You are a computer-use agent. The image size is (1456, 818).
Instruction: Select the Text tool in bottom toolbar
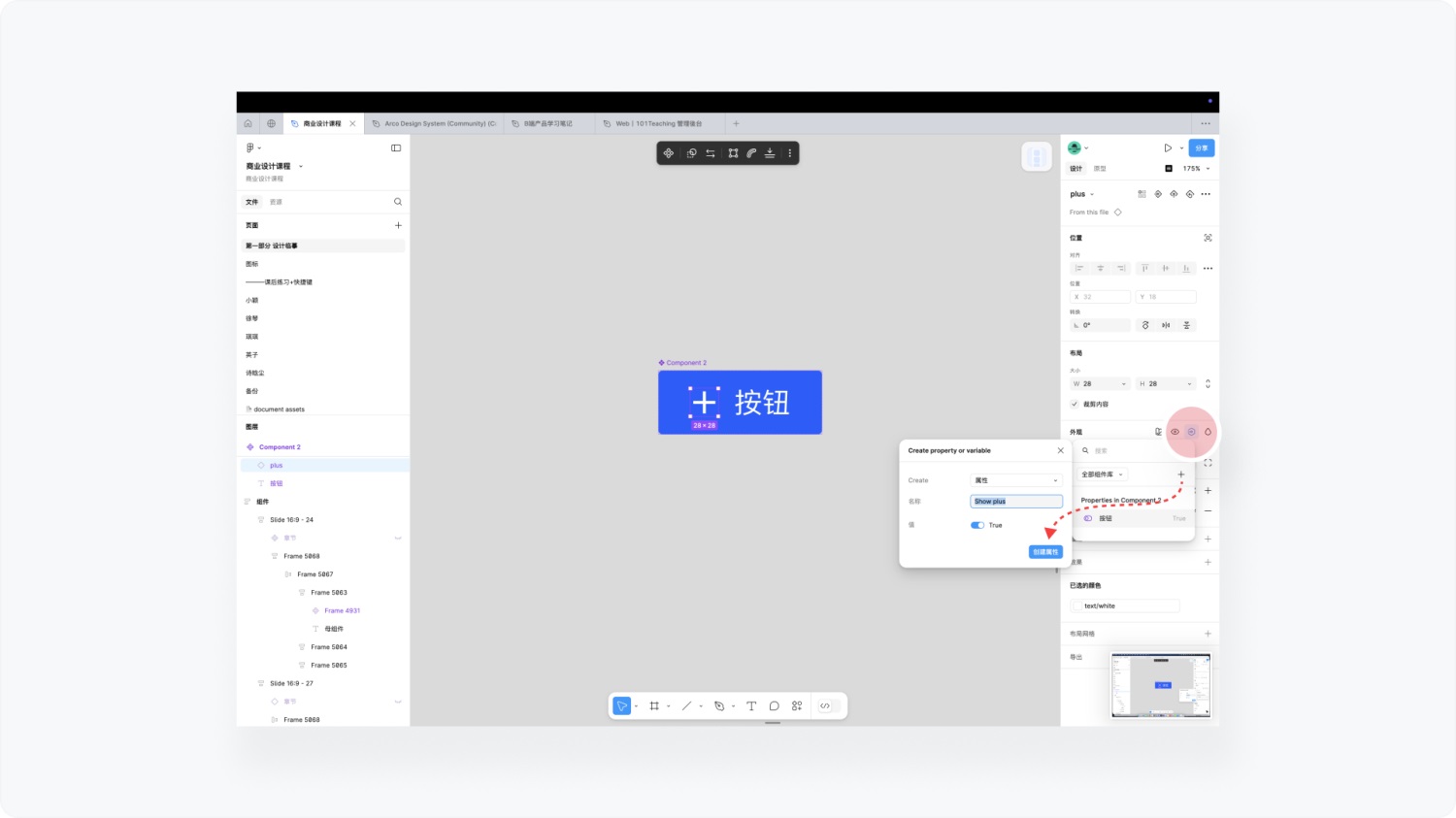coord(751,706)
